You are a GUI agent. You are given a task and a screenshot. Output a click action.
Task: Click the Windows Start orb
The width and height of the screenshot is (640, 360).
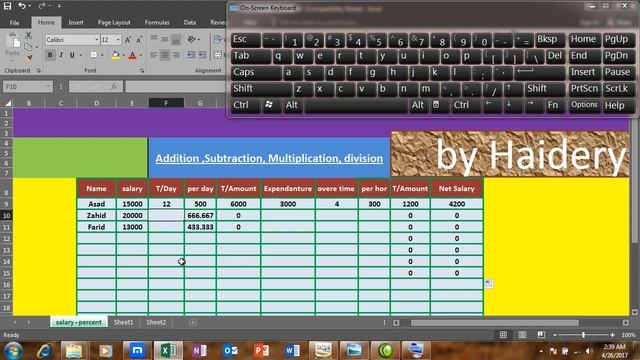(13, 351)
